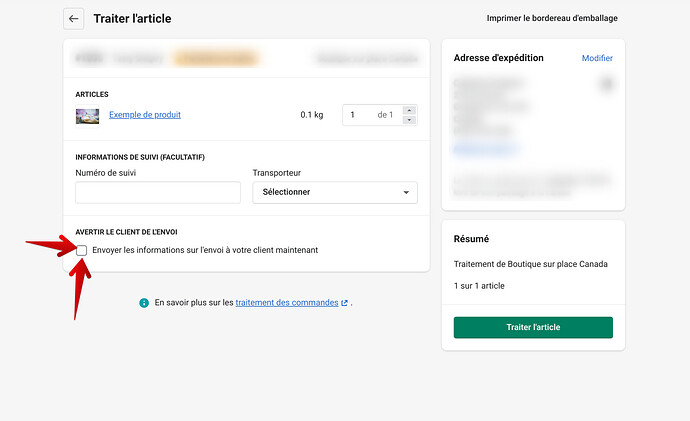Open the Exemple de produit link
The height and width of the screenshot is (421, 690).
pyautogui.click(x=145, y=115)
